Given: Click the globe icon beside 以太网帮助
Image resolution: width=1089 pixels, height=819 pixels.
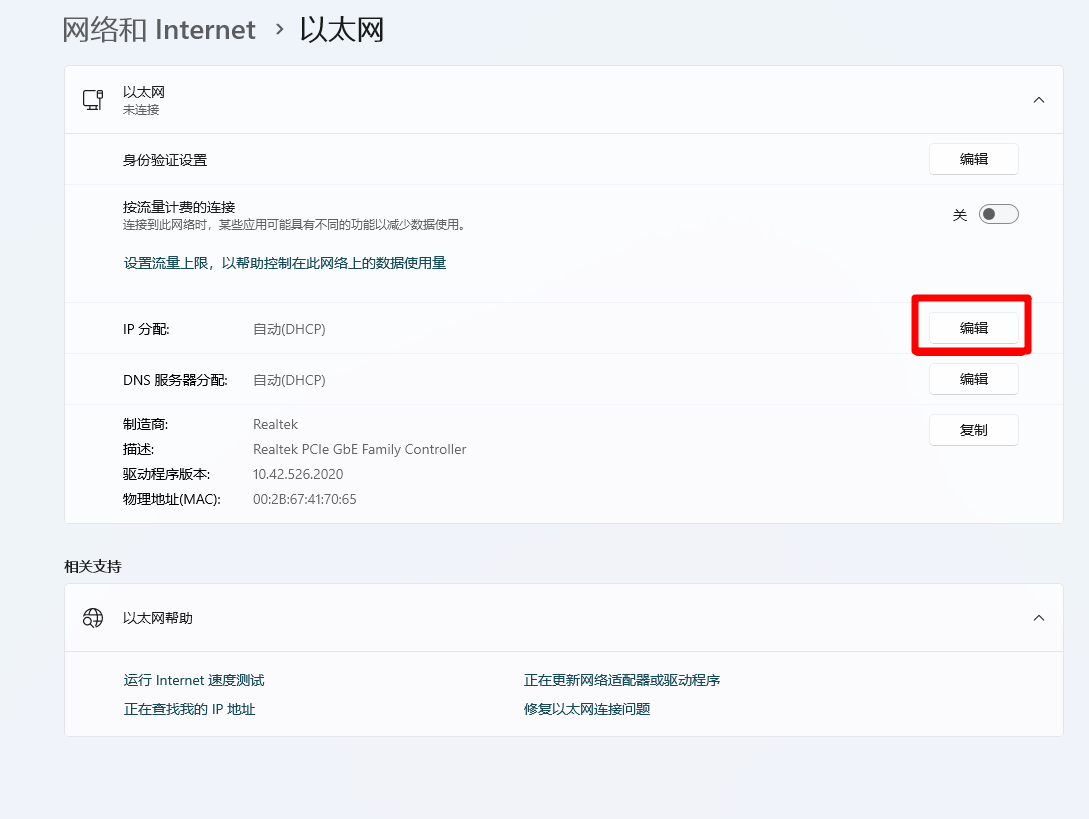Looking at the screenshot, I should tap(93, 618).
